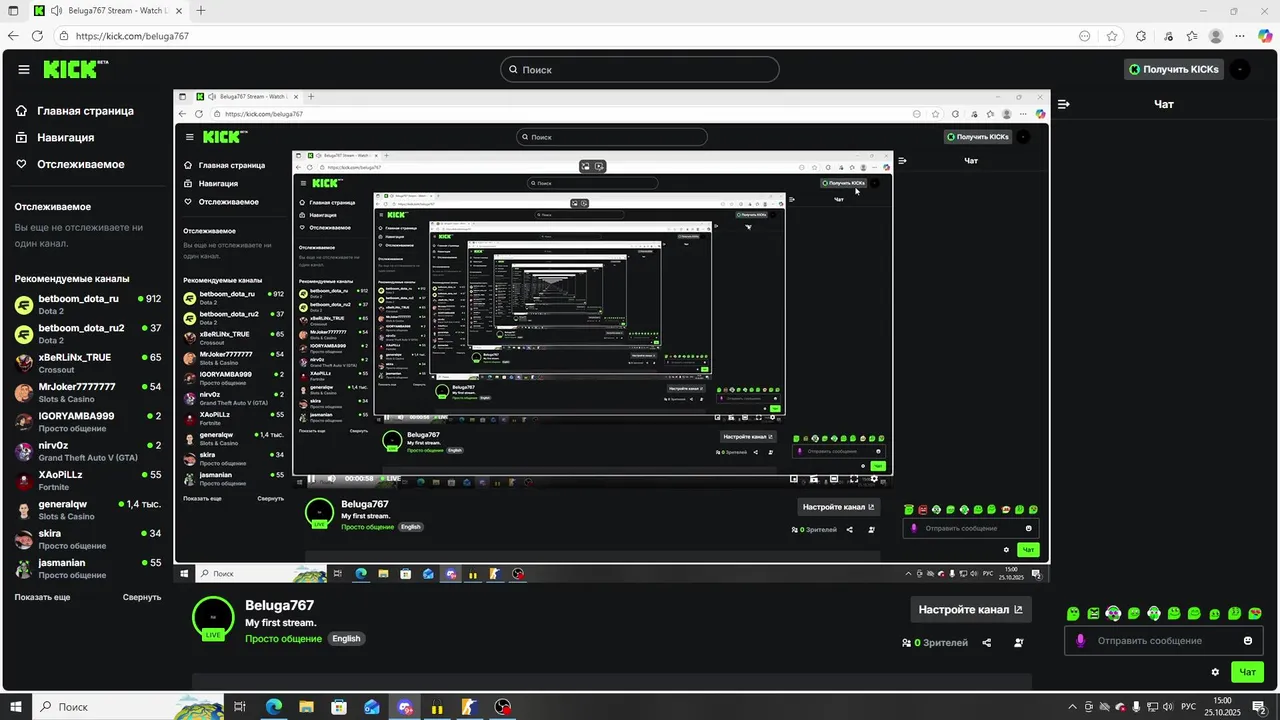Screen dimensions: 1280x720
Task: Open channel xBeRLiNx_TRUE in sidebar
Action: pyautogui.click(x=88, y=363)
